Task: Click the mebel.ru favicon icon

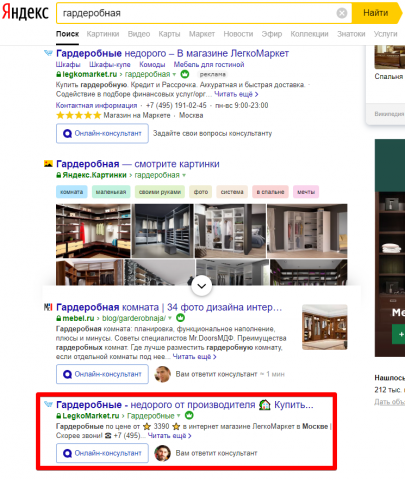Action: click(48, 307)
